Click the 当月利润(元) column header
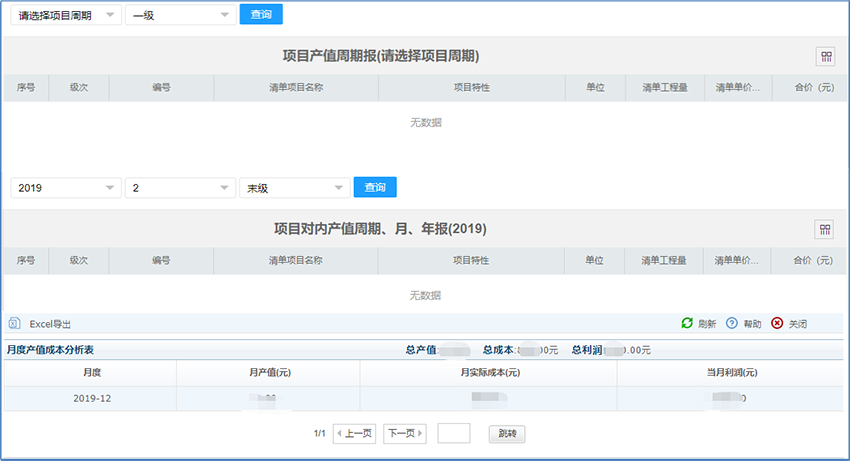The height and width of the screenshot is (461, 850). pos(730,373)
